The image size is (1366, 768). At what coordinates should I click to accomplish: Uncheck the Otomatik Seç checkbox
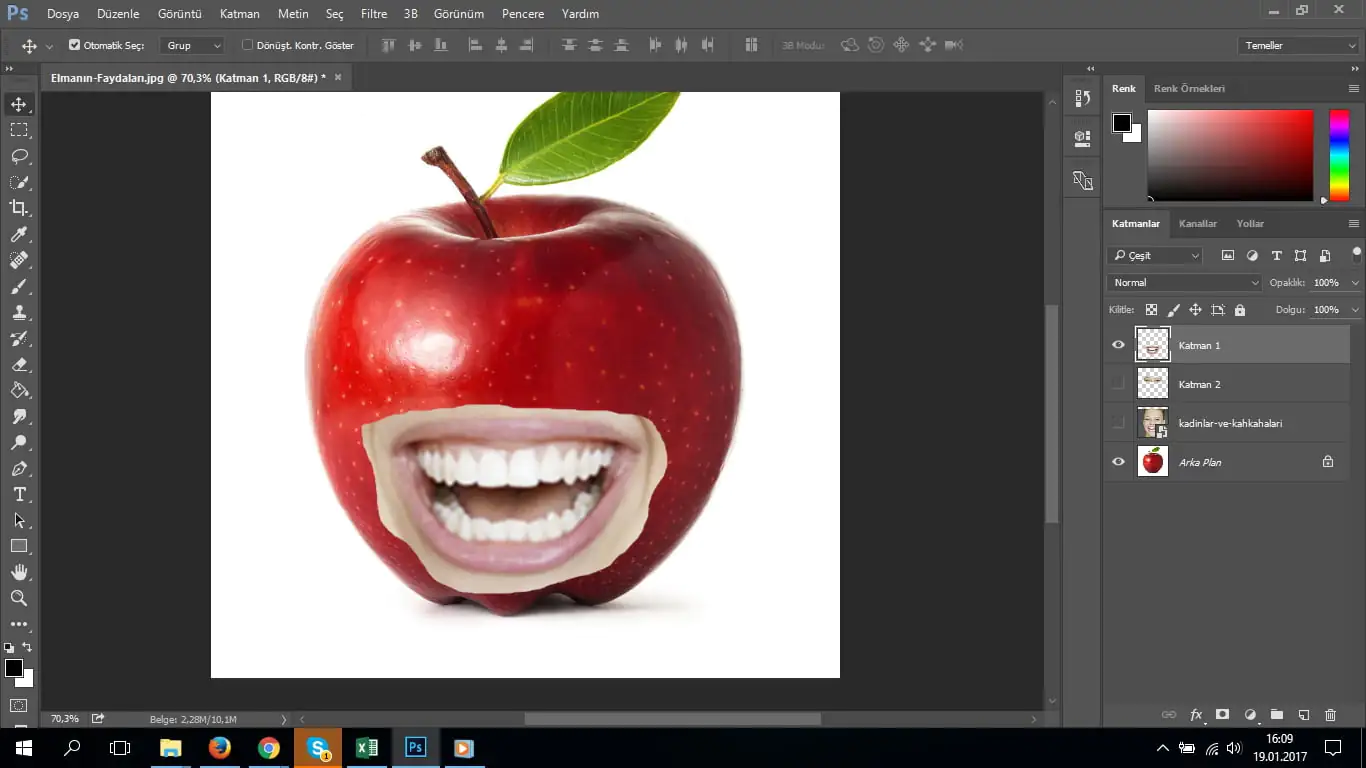tap(74, 45)
